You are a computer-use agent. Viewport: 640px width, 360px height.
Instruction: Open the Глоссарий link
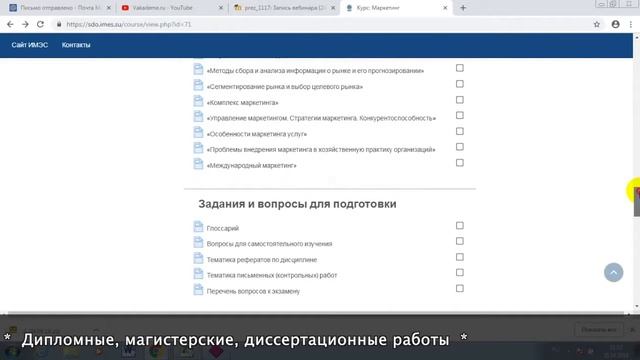223,228
